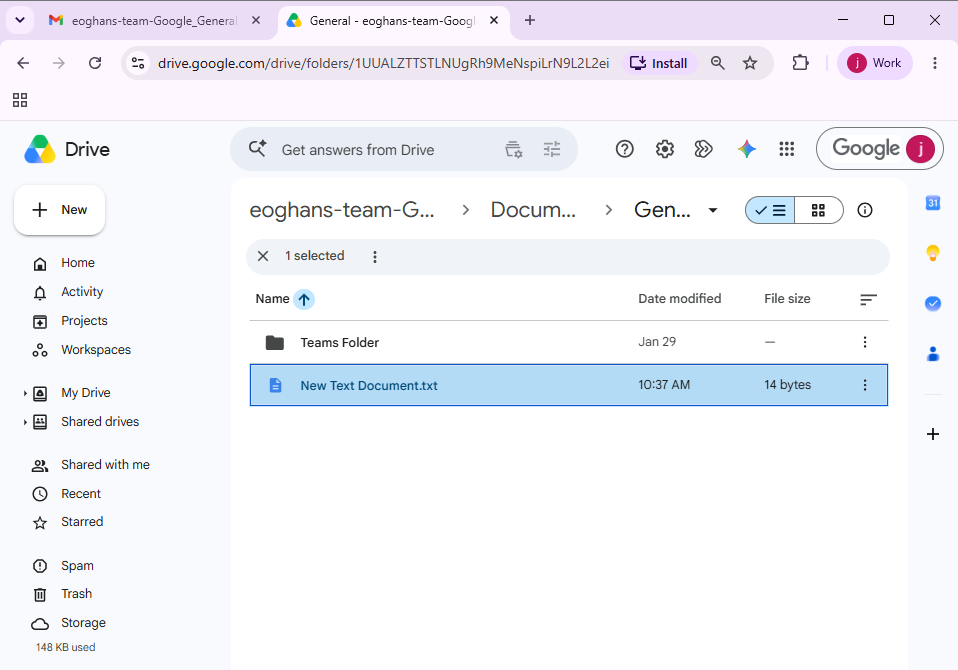Open Projects in sidebar

point(84,321)
